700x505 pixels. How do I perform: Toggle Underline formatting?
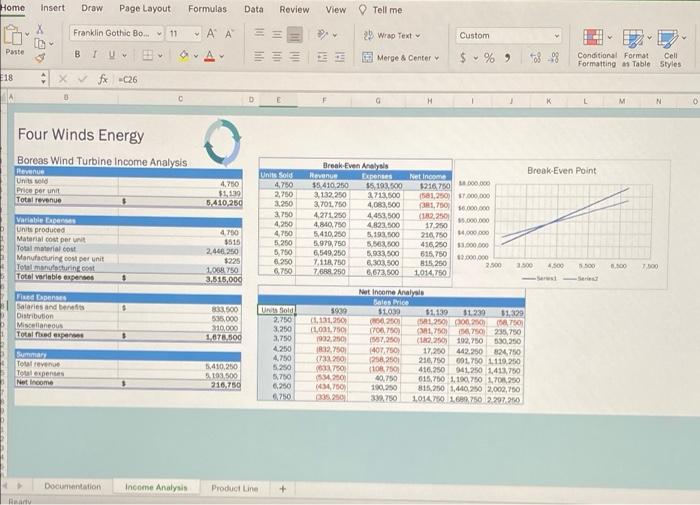112,55
